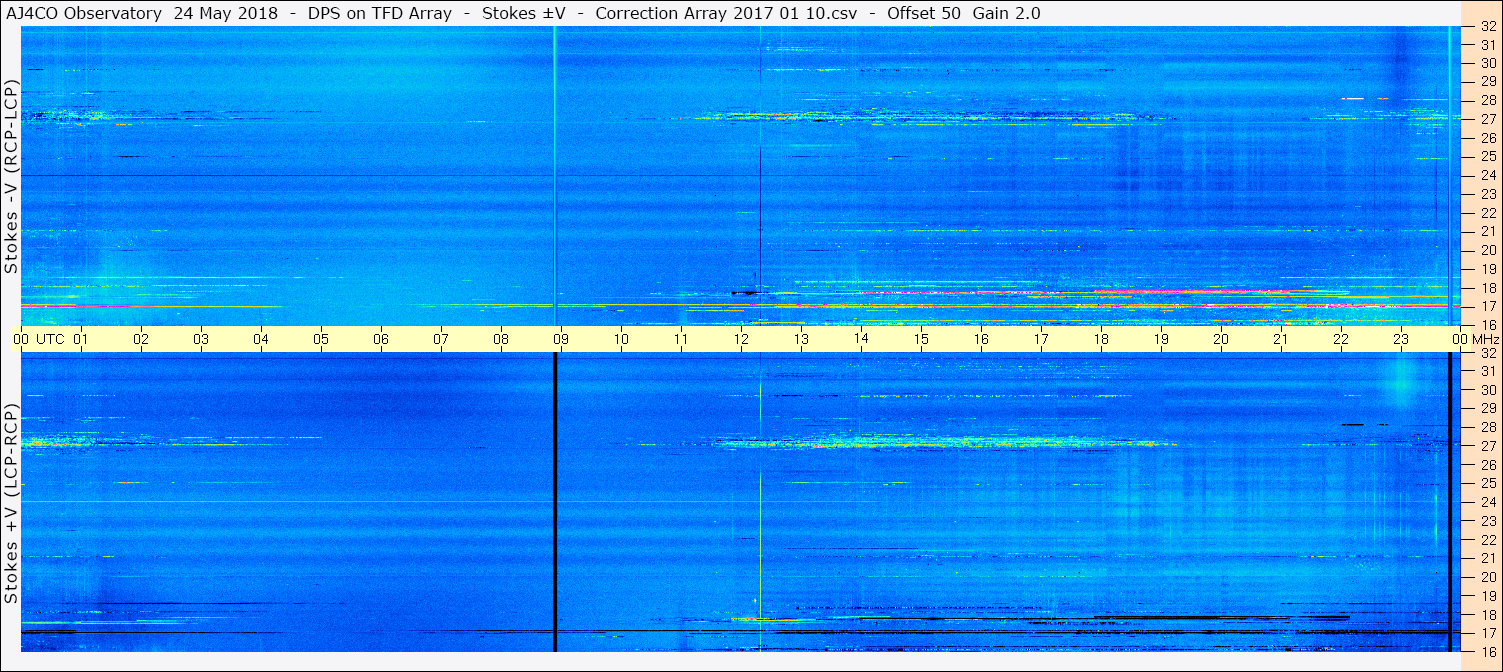Select the 05 UTC tick on time axis

click(321, 339)
